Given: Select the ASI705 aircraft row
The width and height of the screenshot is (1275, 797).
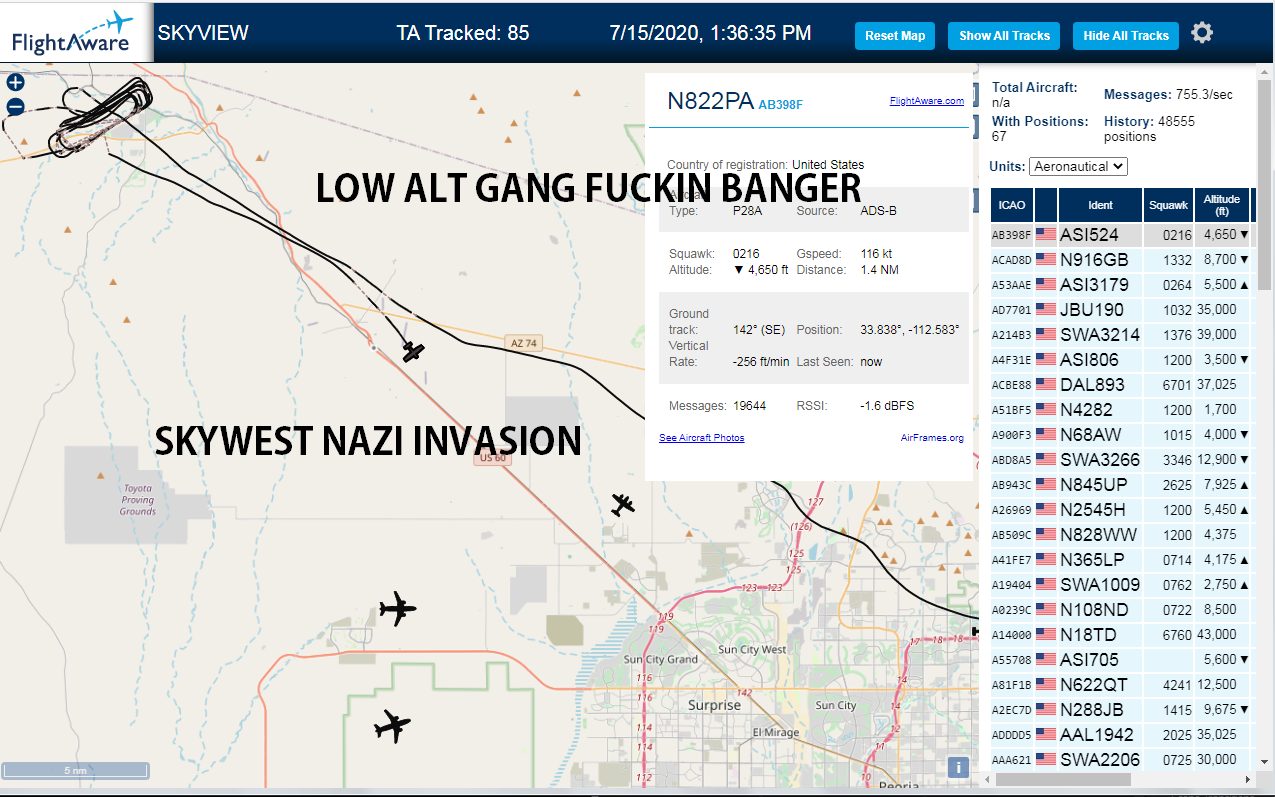Looking at the screenshot, I should coord(1121,660).
